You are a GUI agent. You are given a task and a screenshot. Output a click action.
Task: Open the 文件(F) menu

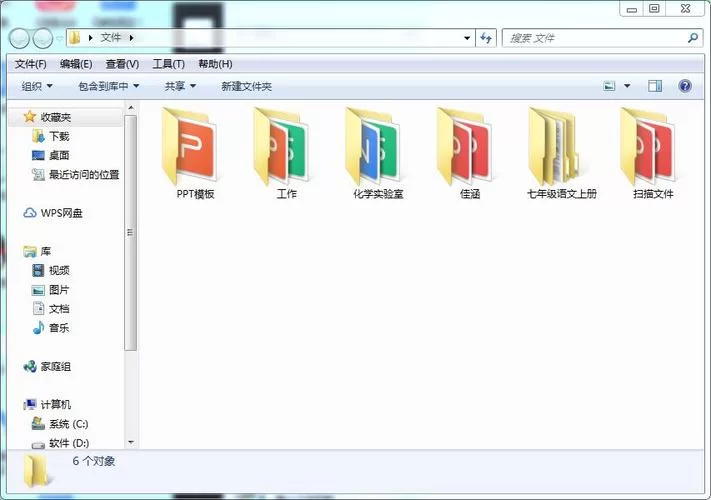[x=30, y=64]
